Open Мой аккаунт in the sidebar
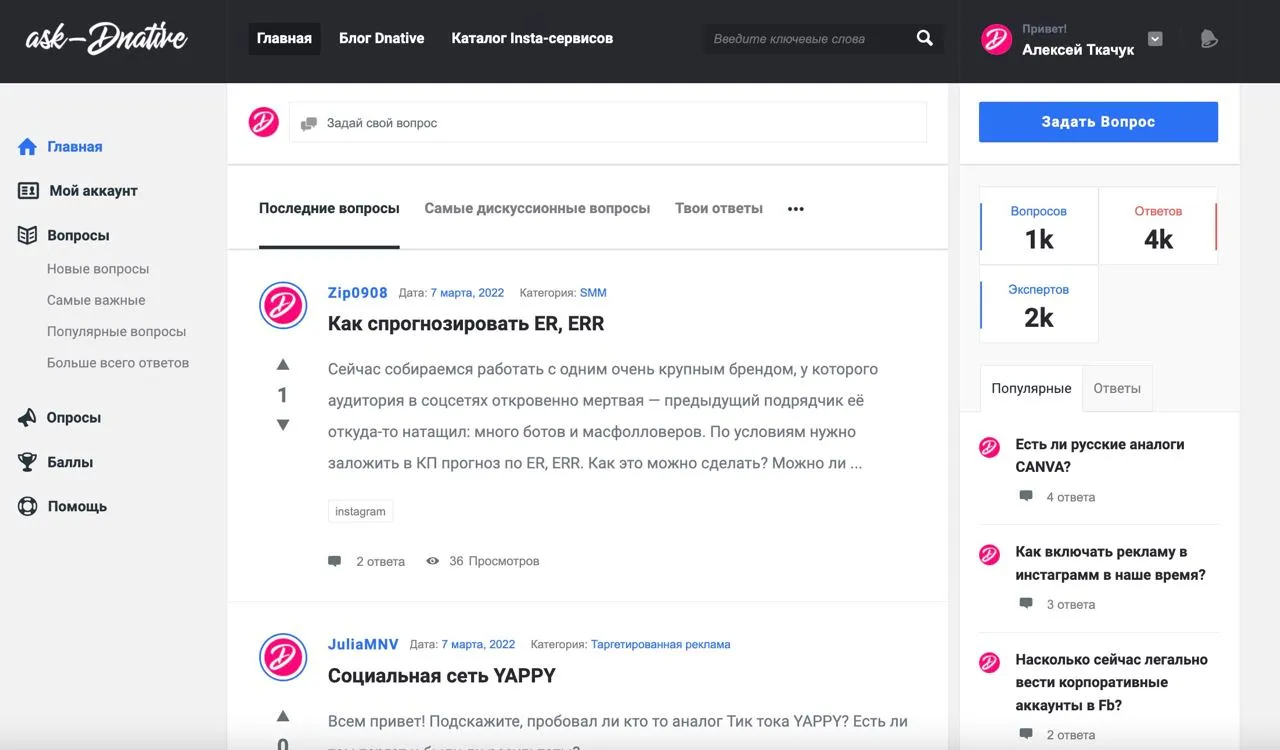The width and height of the screenshot is (1280, 750). pos(94,190)
